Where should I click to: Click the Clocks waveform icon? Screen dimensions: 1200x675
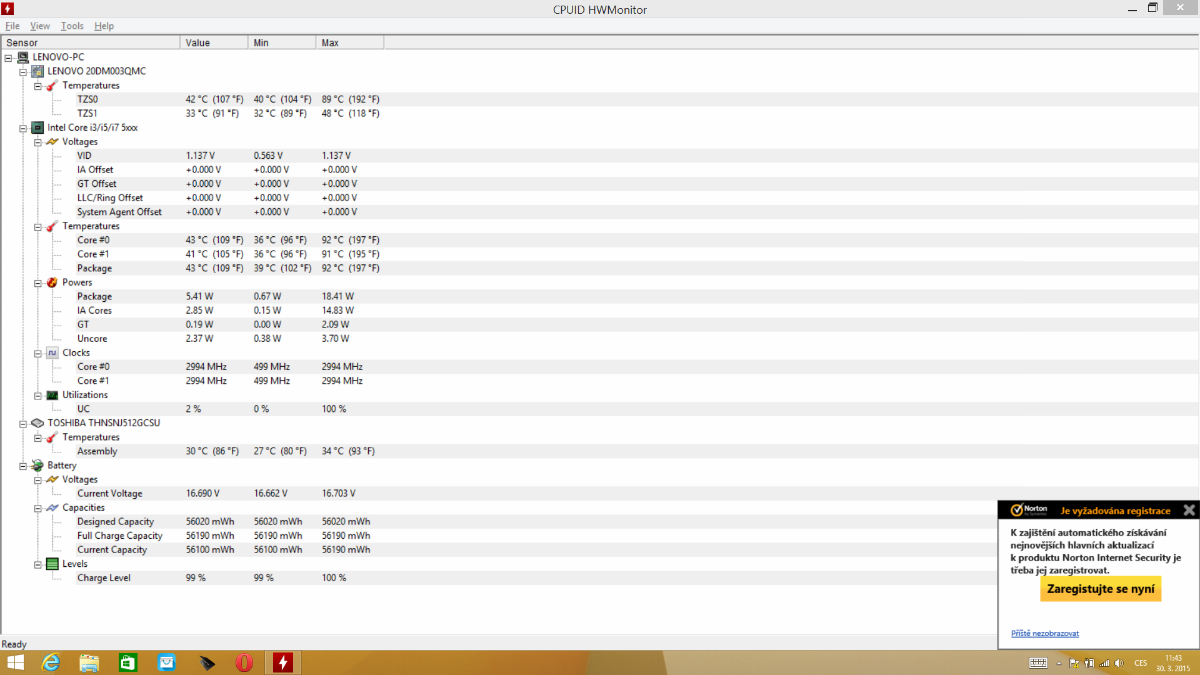[52, 353]
